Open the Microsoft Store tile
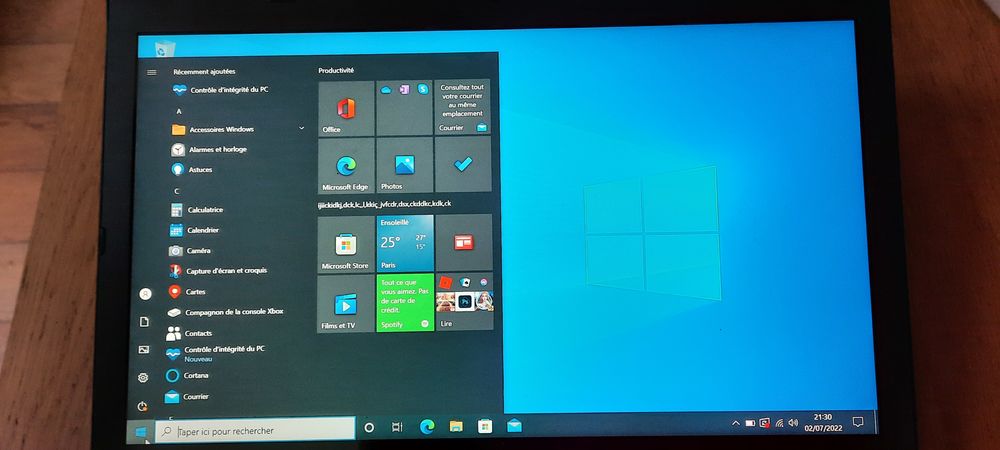Screen dimensions: 1000x450 point(346,244)
